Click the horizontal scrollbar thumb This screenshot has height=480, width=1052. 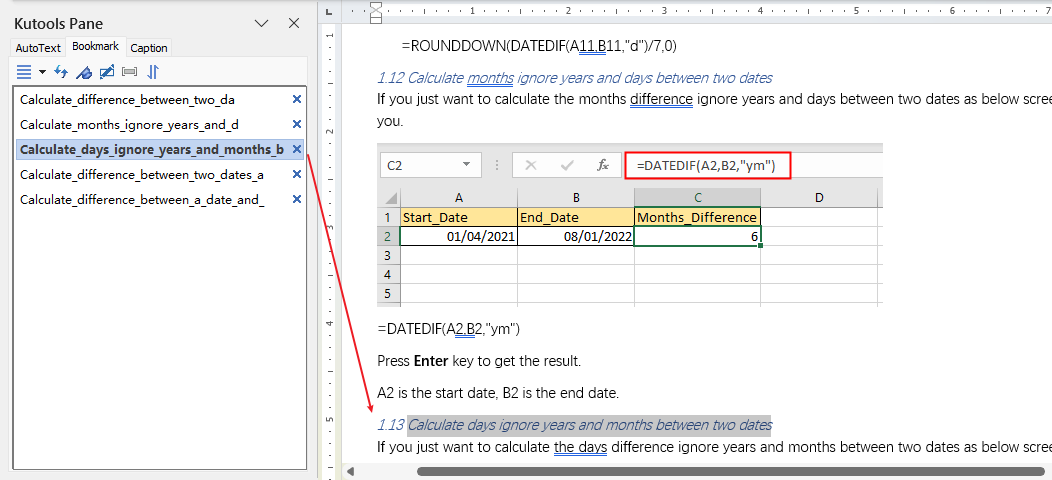tap(731, 472)
